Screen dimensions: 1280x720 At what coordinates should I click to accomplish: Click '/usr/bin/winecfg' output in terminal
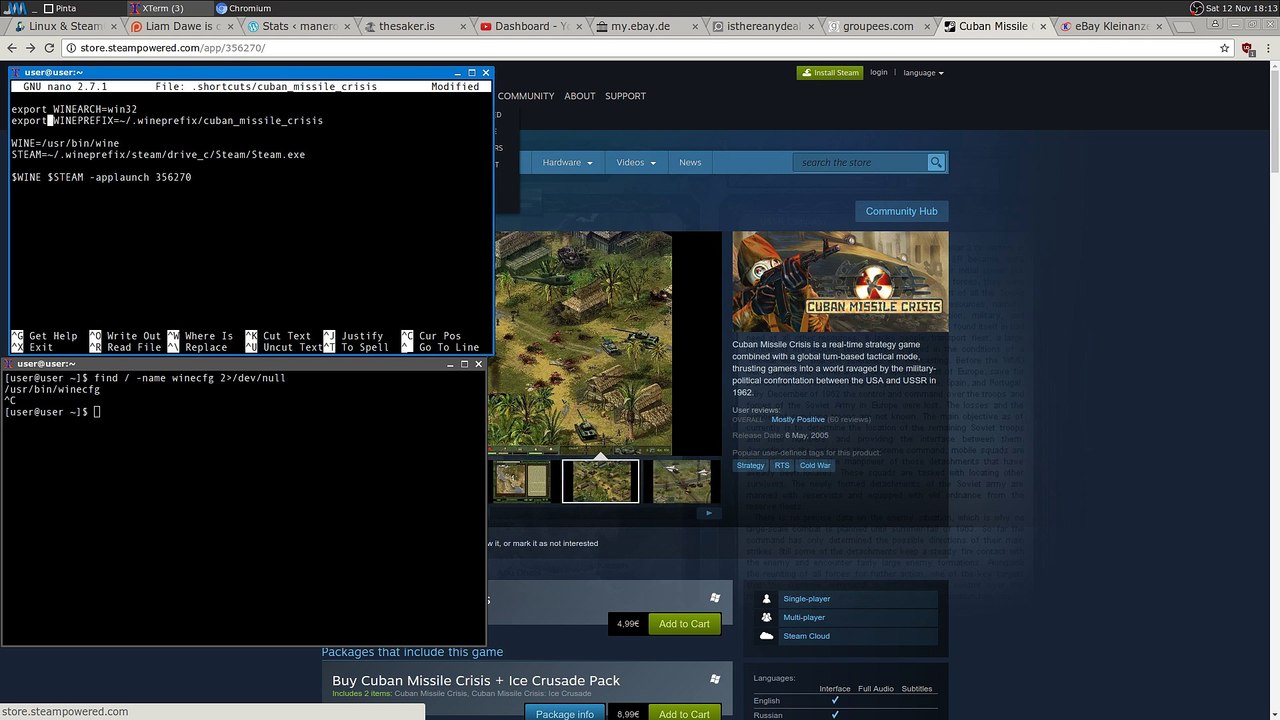coord(52,390)
